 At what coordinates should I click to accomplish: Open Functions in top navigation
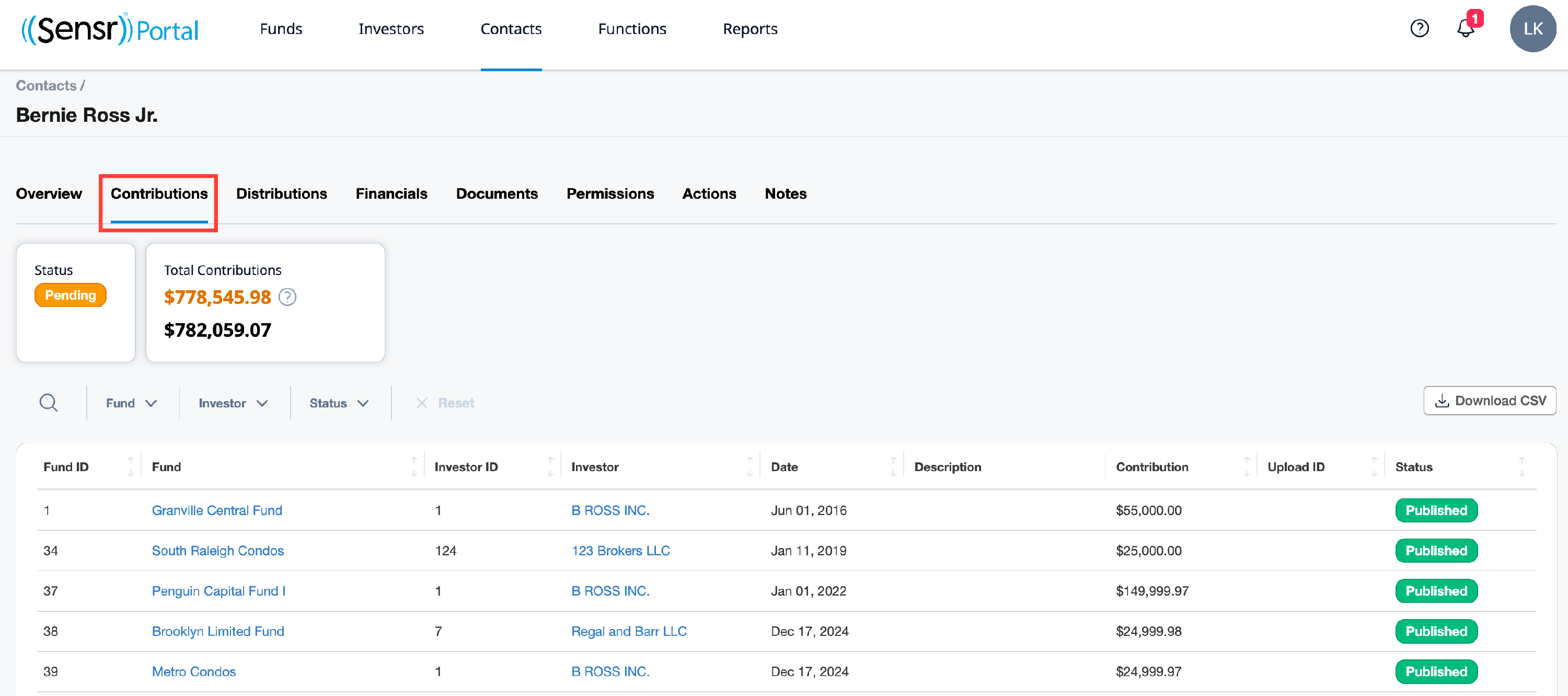[632, 29]
